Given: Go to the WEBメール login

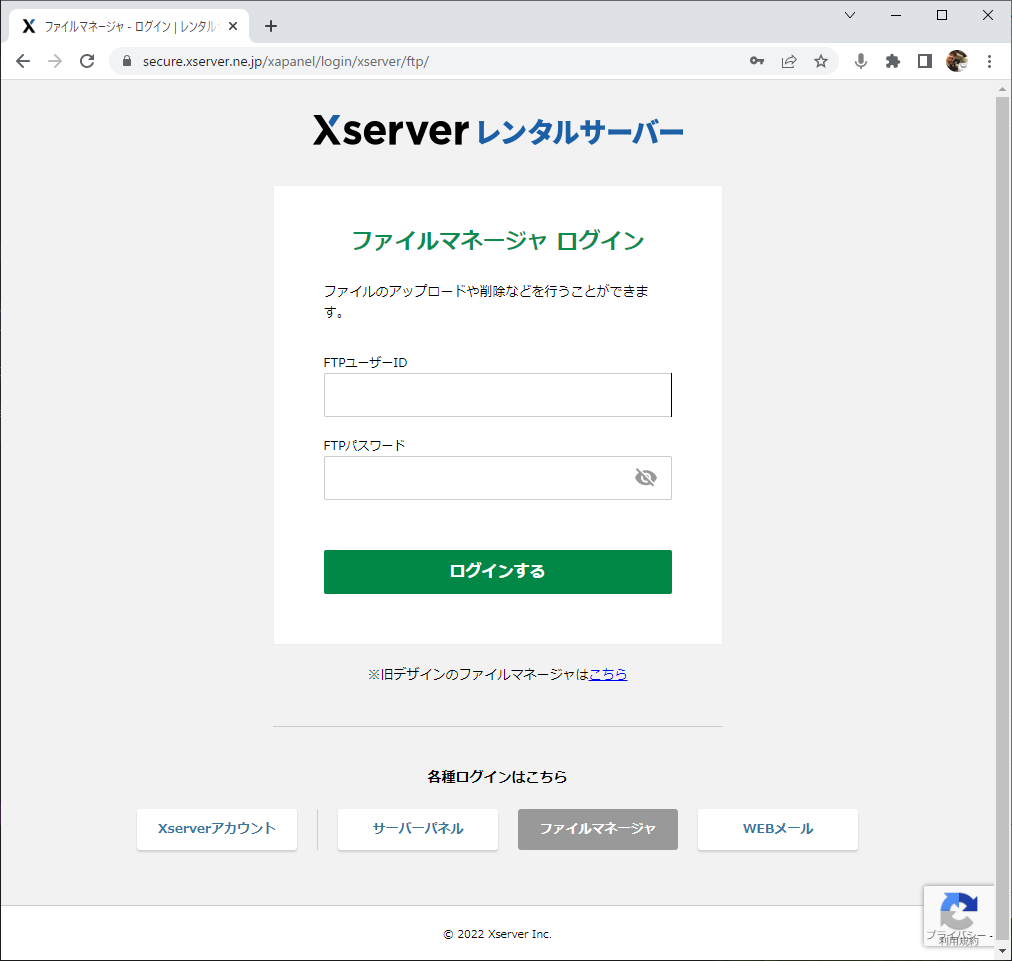Looking at the screenshot, I should tap(778, 829).
